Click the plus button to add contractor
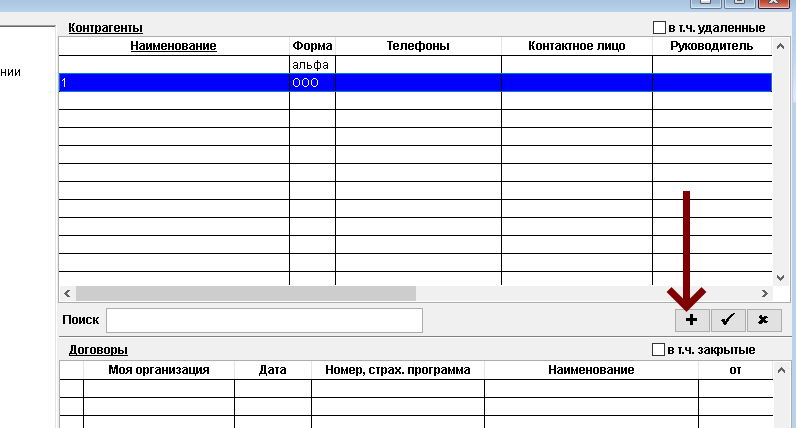Screen dimensions: 796x428 [x=691, y=320]
